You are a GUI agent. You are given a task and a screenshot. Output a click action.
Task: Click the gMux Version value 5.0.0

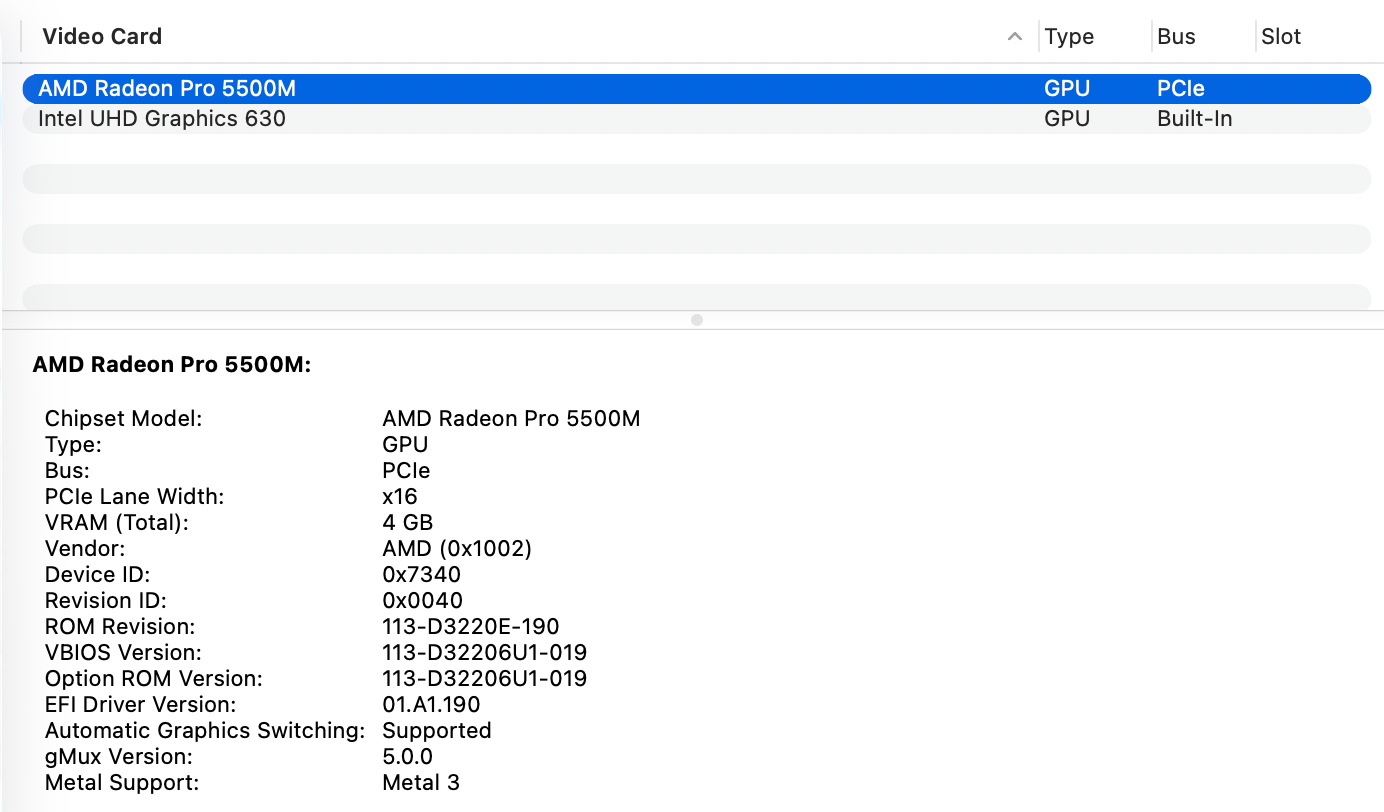pyautogui.click(x=407, y=757)
